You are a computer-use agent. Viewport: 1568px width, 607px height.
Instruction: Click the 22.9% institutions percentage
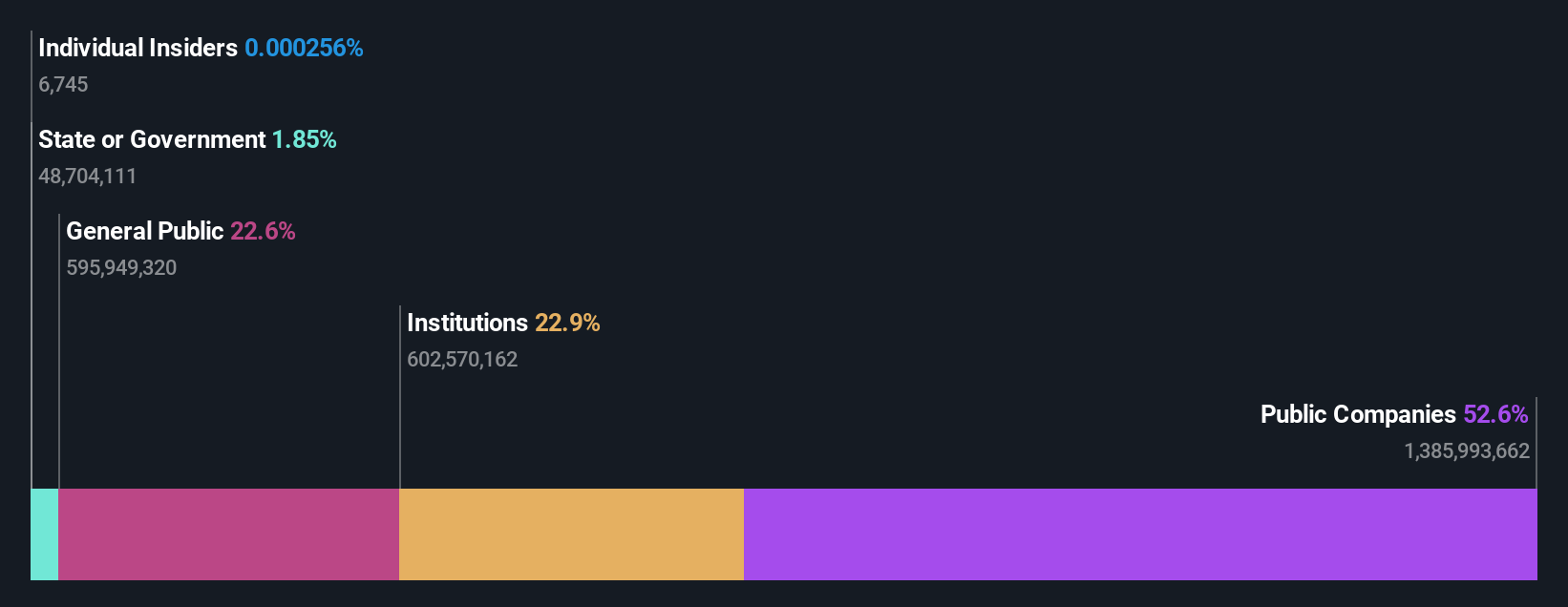pos(567,323)
